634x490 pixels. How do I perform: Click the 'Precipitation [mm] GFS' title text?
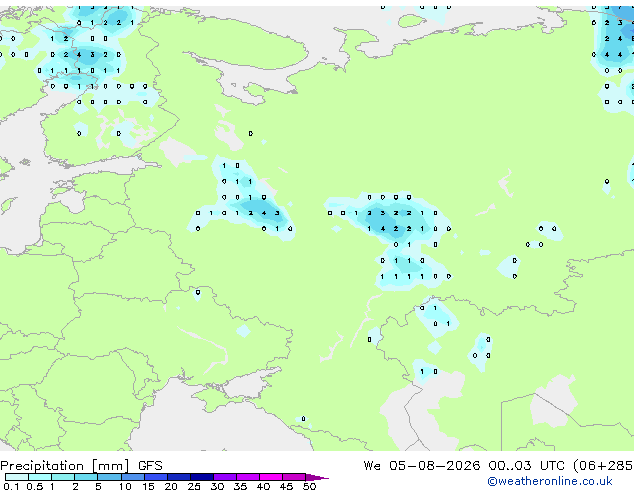click(x=81, y=466)
